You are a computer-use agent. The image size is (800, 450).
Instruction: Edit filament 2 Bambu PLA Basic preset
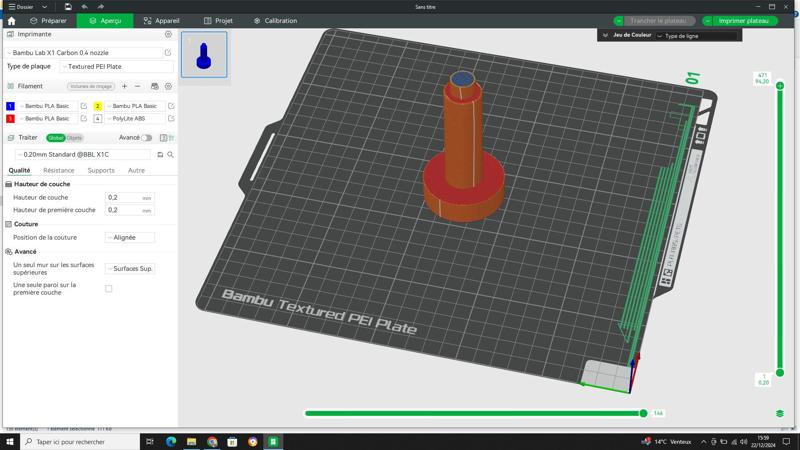point(171,106)
